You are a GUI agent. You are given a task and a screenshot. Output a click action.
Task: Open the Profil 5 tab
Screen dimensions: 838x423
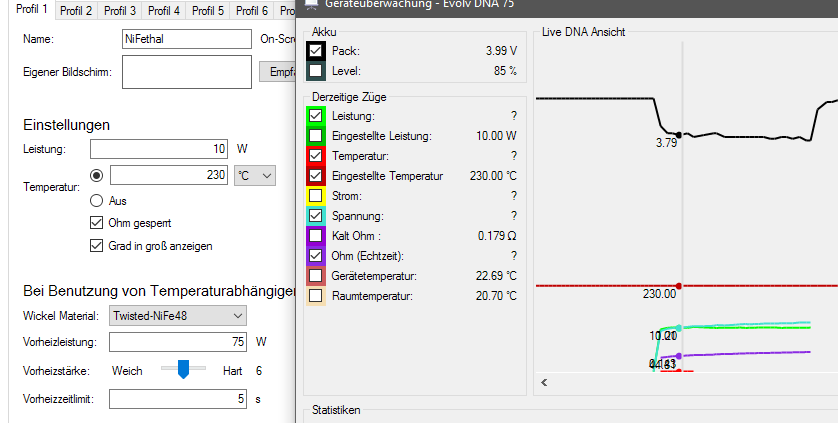(207, 11)
